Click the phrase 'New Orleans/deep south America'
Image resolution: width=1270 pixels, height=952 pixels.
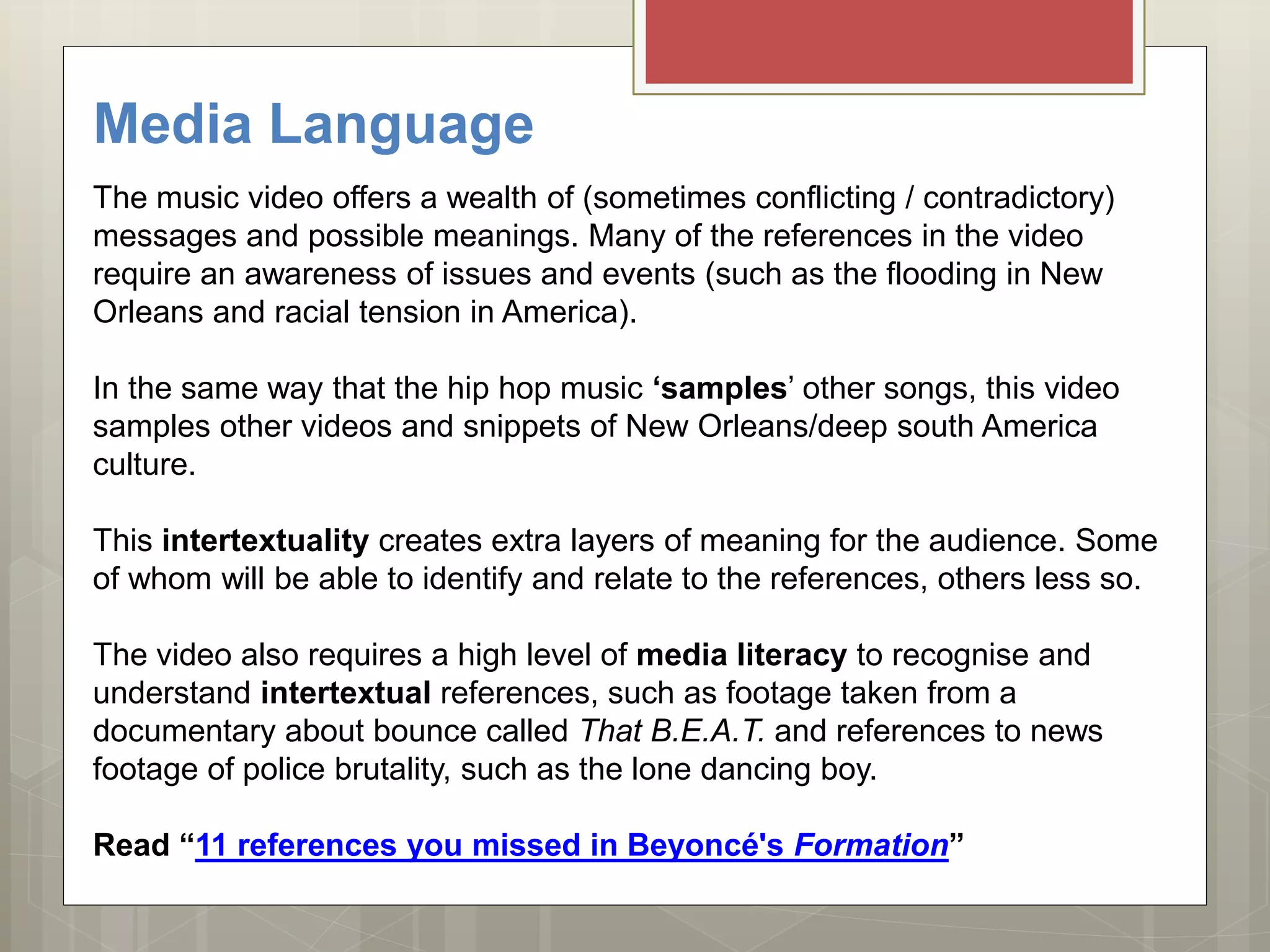(x=861, y=426)
